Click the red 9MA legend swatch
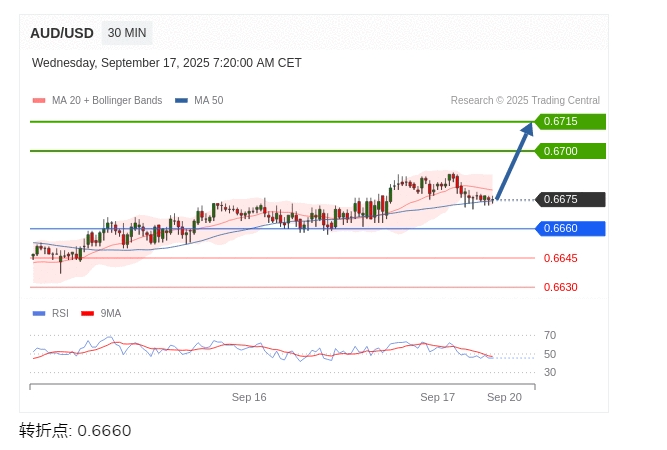 [87, 314]
